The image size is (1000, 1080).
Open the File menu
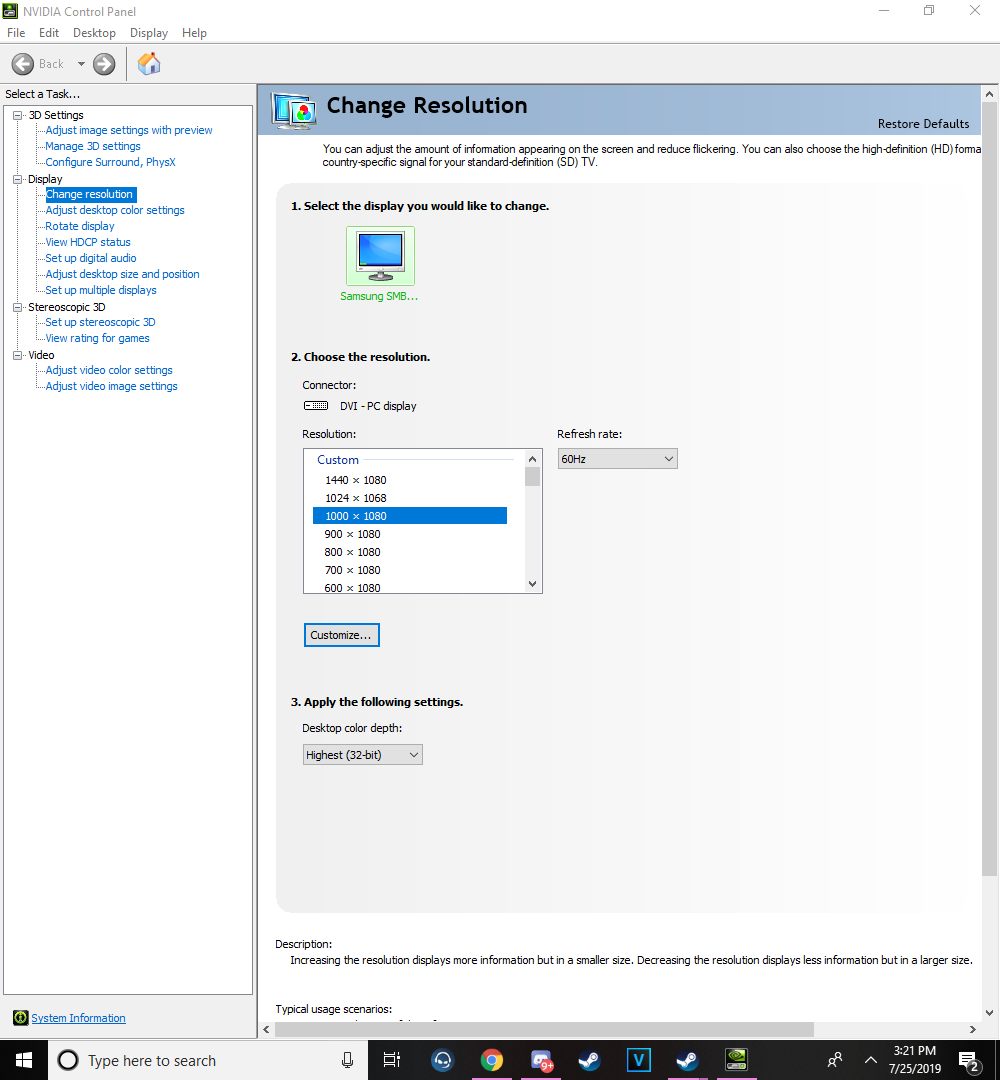click(x=16, y=33)
